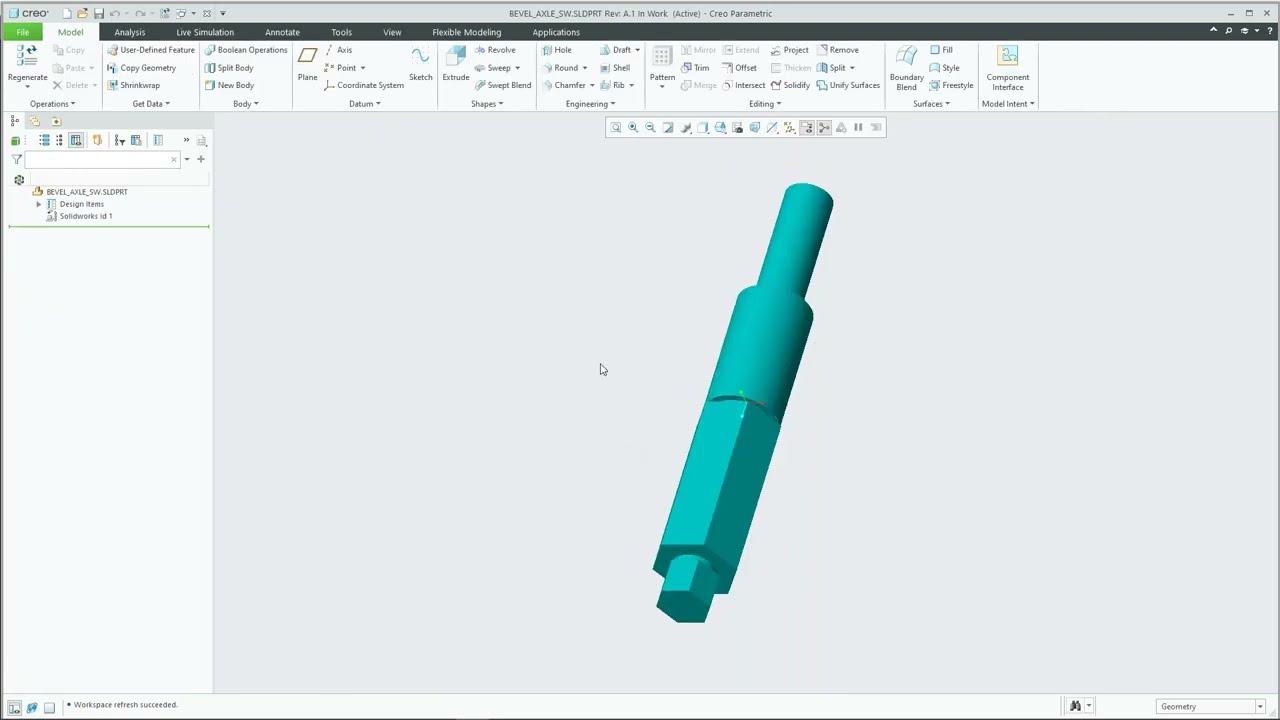Open the Operations group dropdown

pyautogui.click(x=52, y=104)
